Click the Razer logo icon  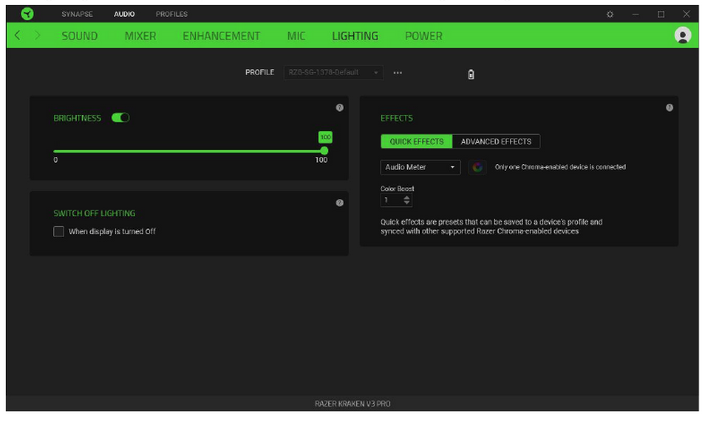27,14
